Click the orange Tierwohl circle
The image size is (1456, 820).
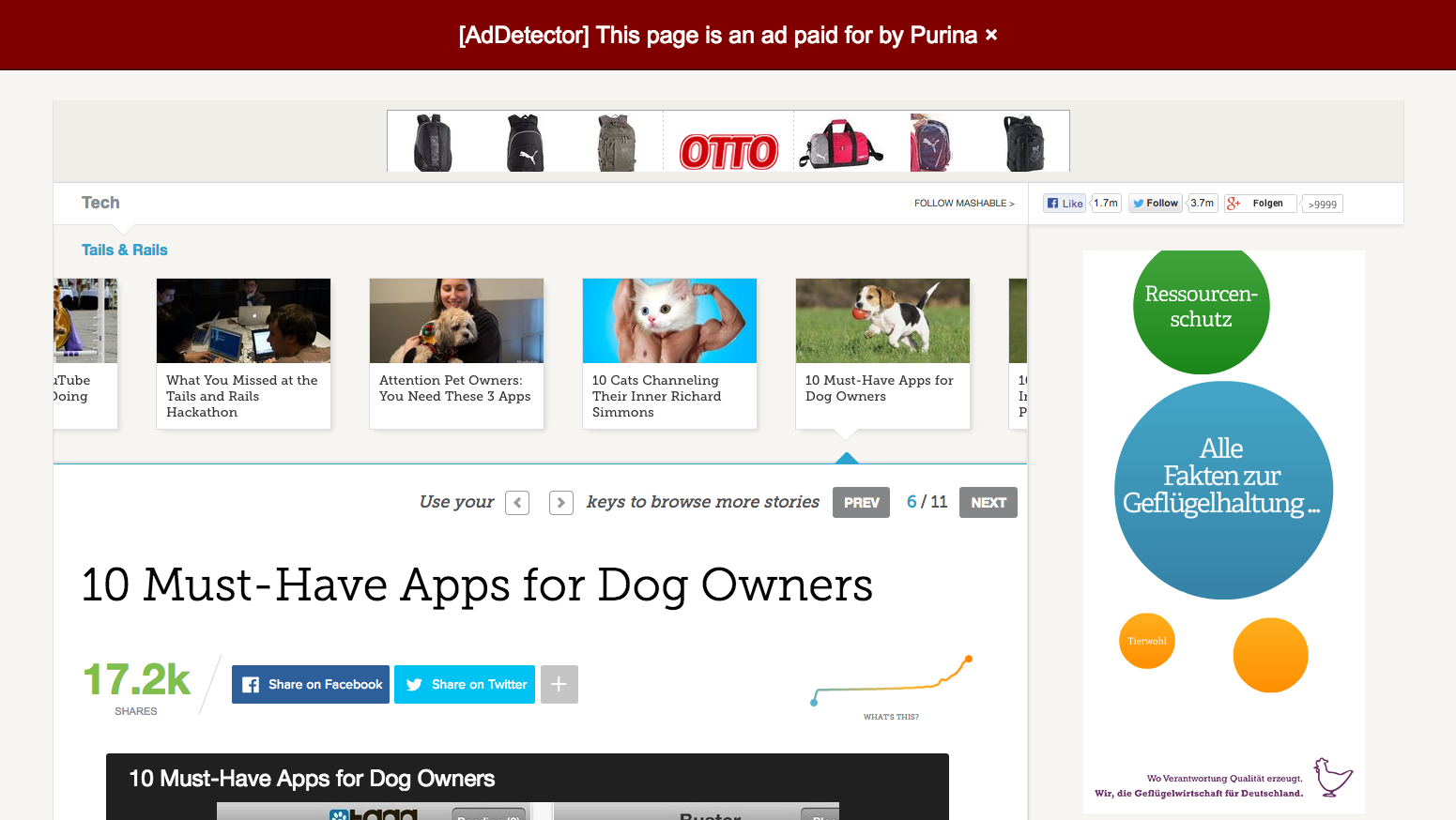click(1147, 641)
